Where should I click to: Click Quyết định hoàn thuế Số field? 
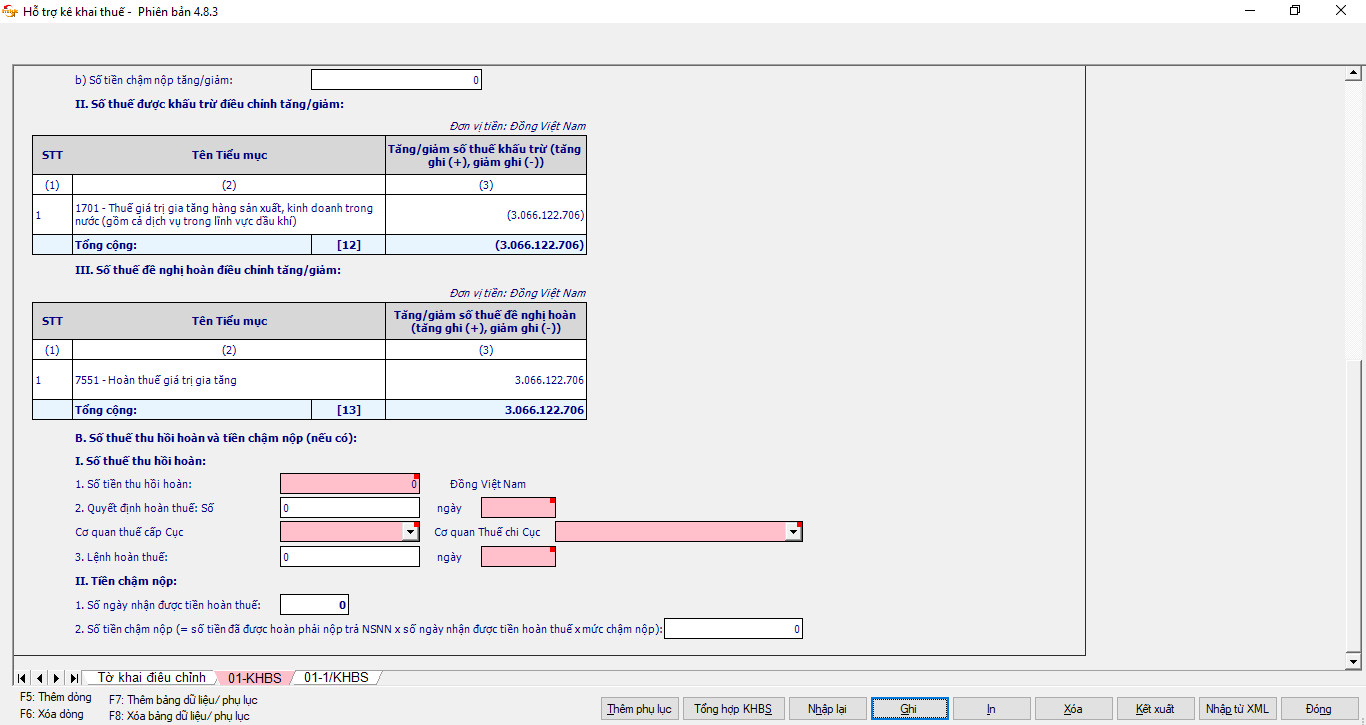coord(350,508)
